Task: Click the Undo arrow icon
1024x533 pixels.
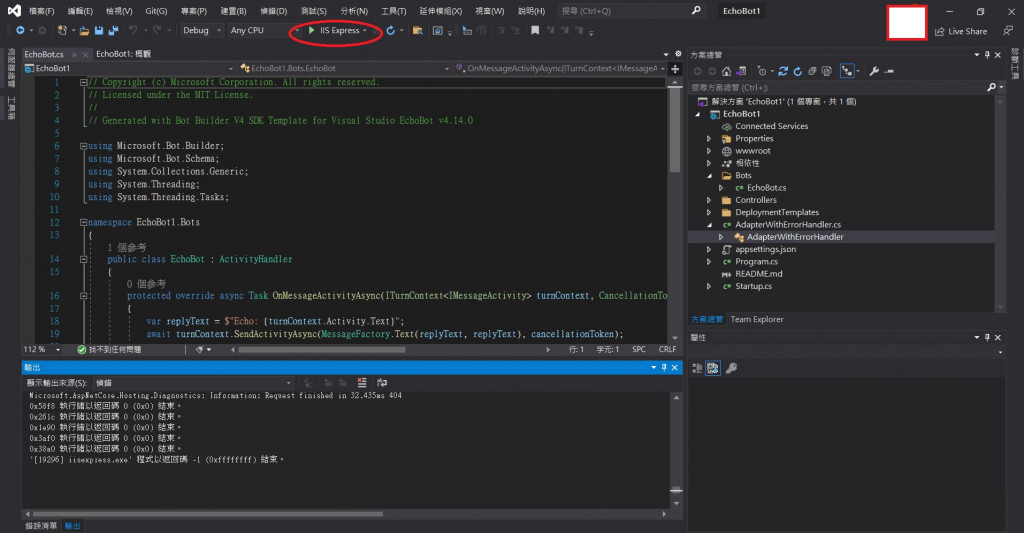Action: (133, 31)
